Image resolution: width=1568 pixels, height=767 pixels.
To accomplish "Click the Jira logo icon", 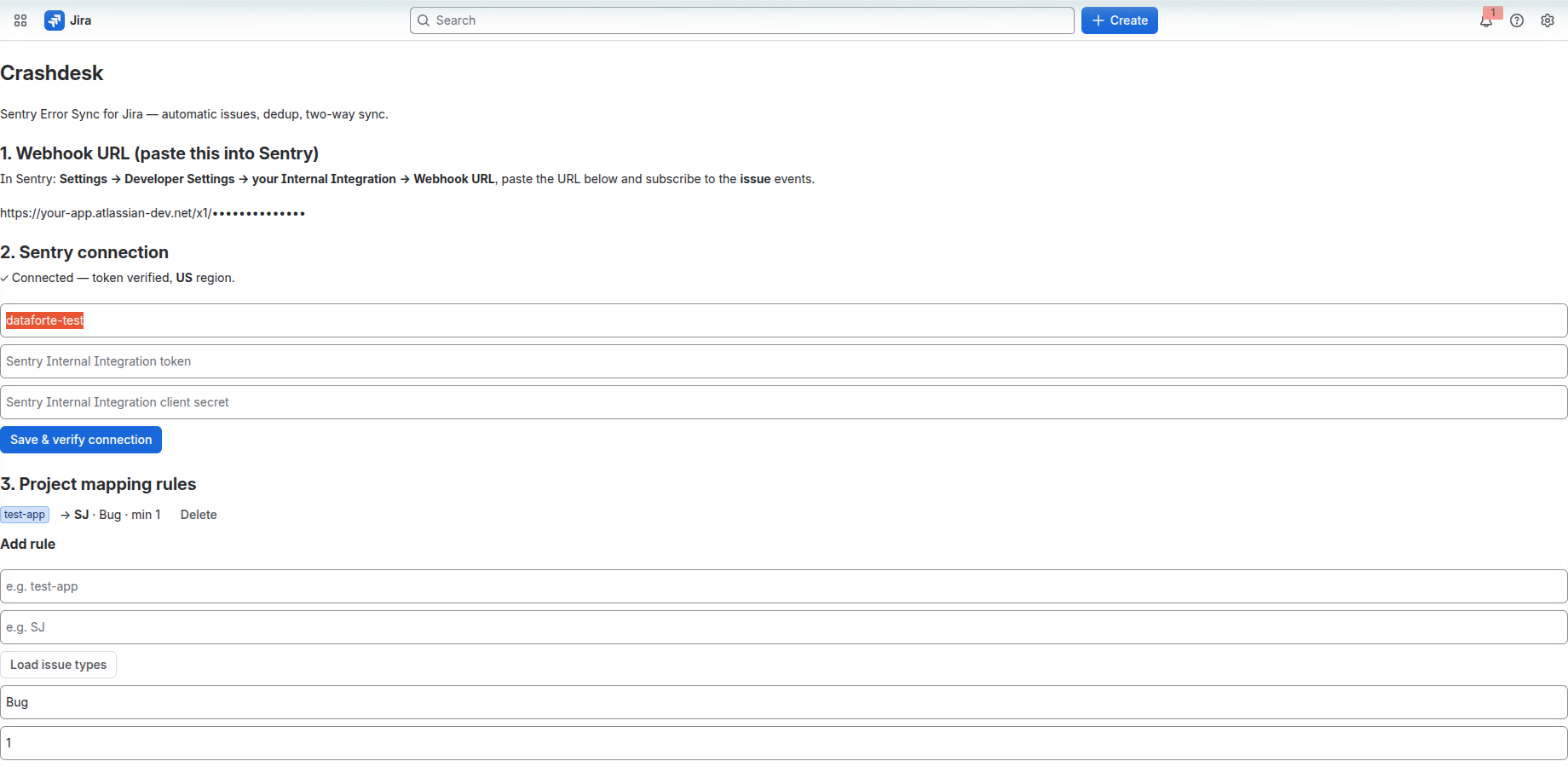I will point(55,20).
